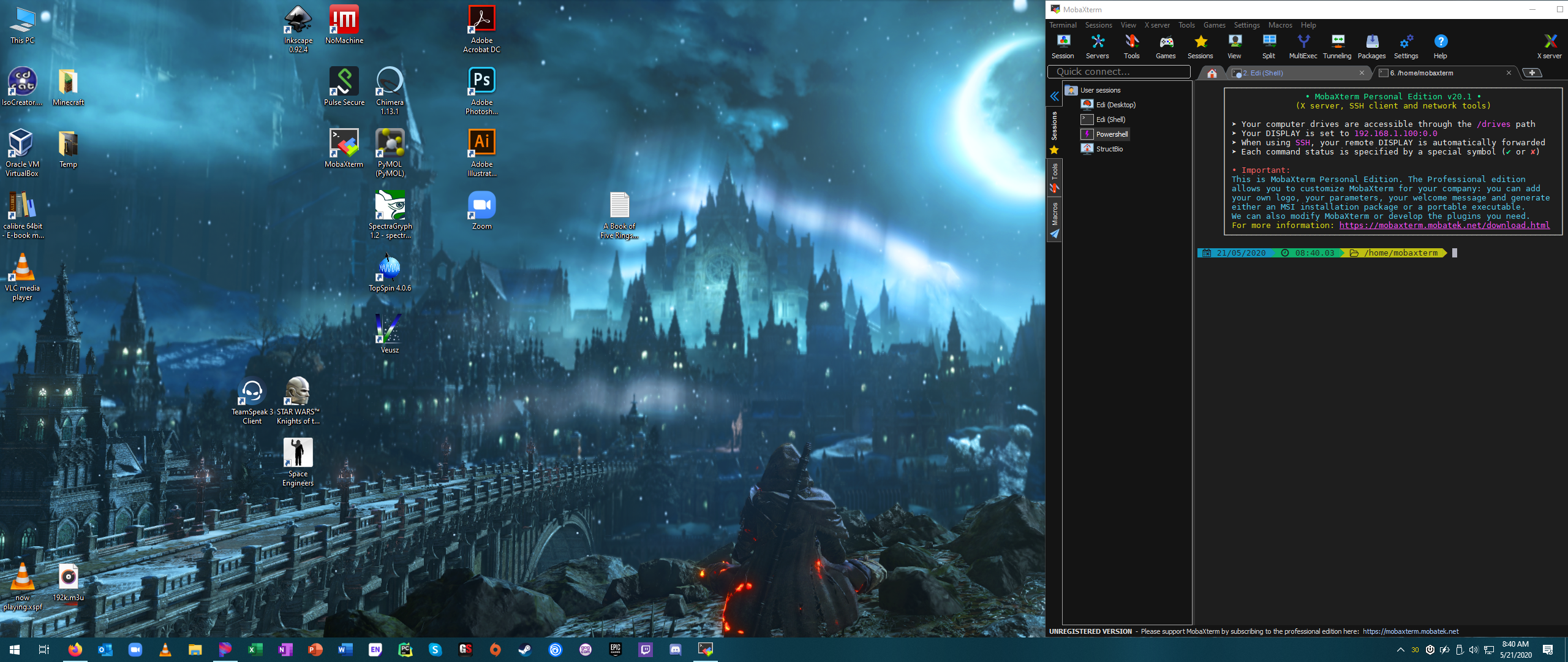The width and height of the screenshot is (1568, 662).
Task: Open Discord from the taskbar
Action: (x=675, y=650)
